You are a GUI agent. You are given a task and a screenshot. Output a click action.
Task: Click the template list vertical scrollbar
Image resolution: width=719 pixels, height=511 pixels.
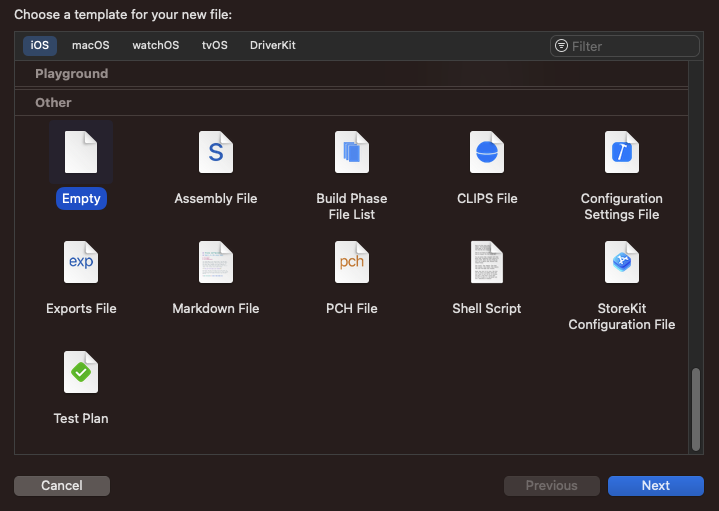pos(696,408)
